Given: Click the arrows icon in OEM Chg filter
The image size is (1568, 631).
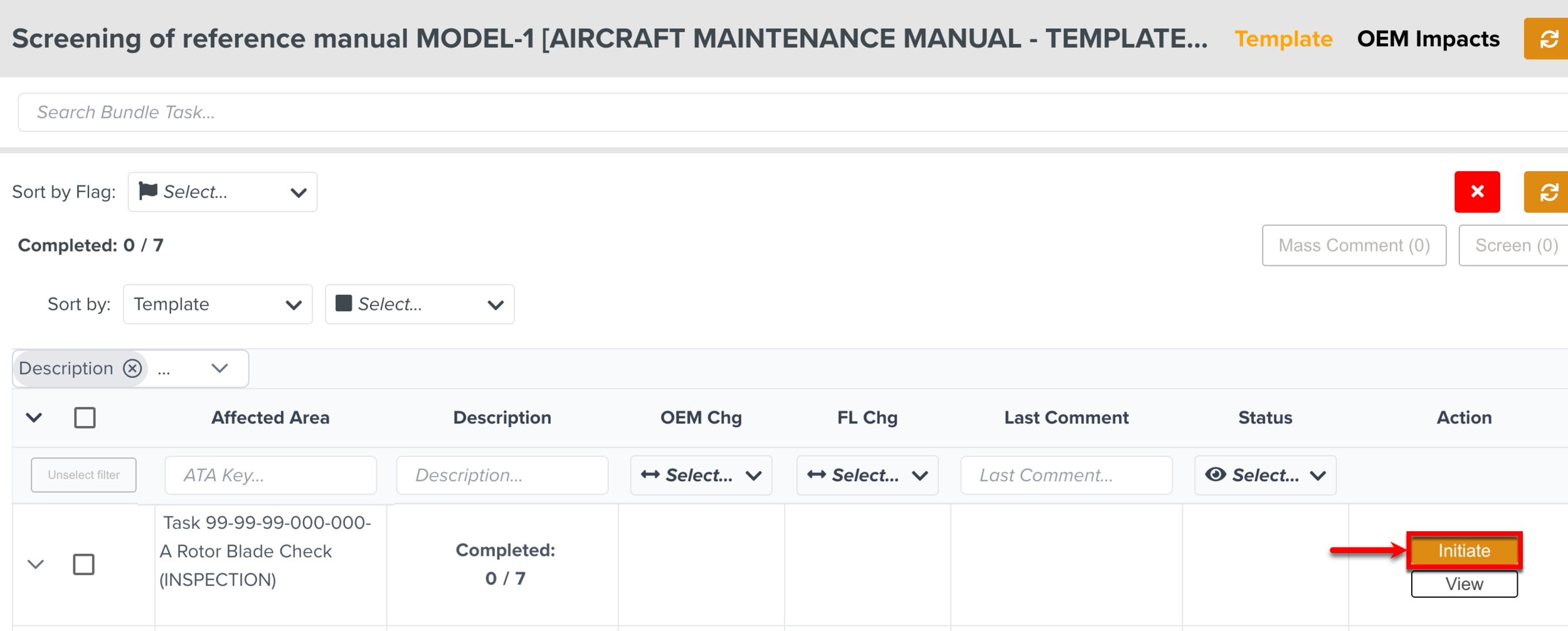Looking at the screenshot, I should (x=650, y=475).
